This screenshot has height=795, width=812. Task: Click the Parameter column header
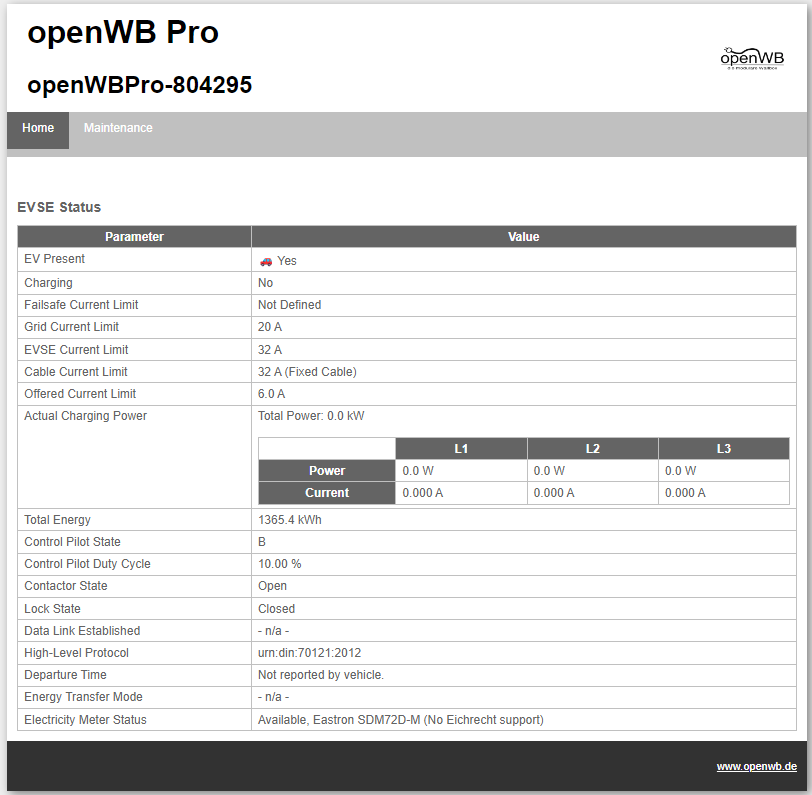pos(134,237)
